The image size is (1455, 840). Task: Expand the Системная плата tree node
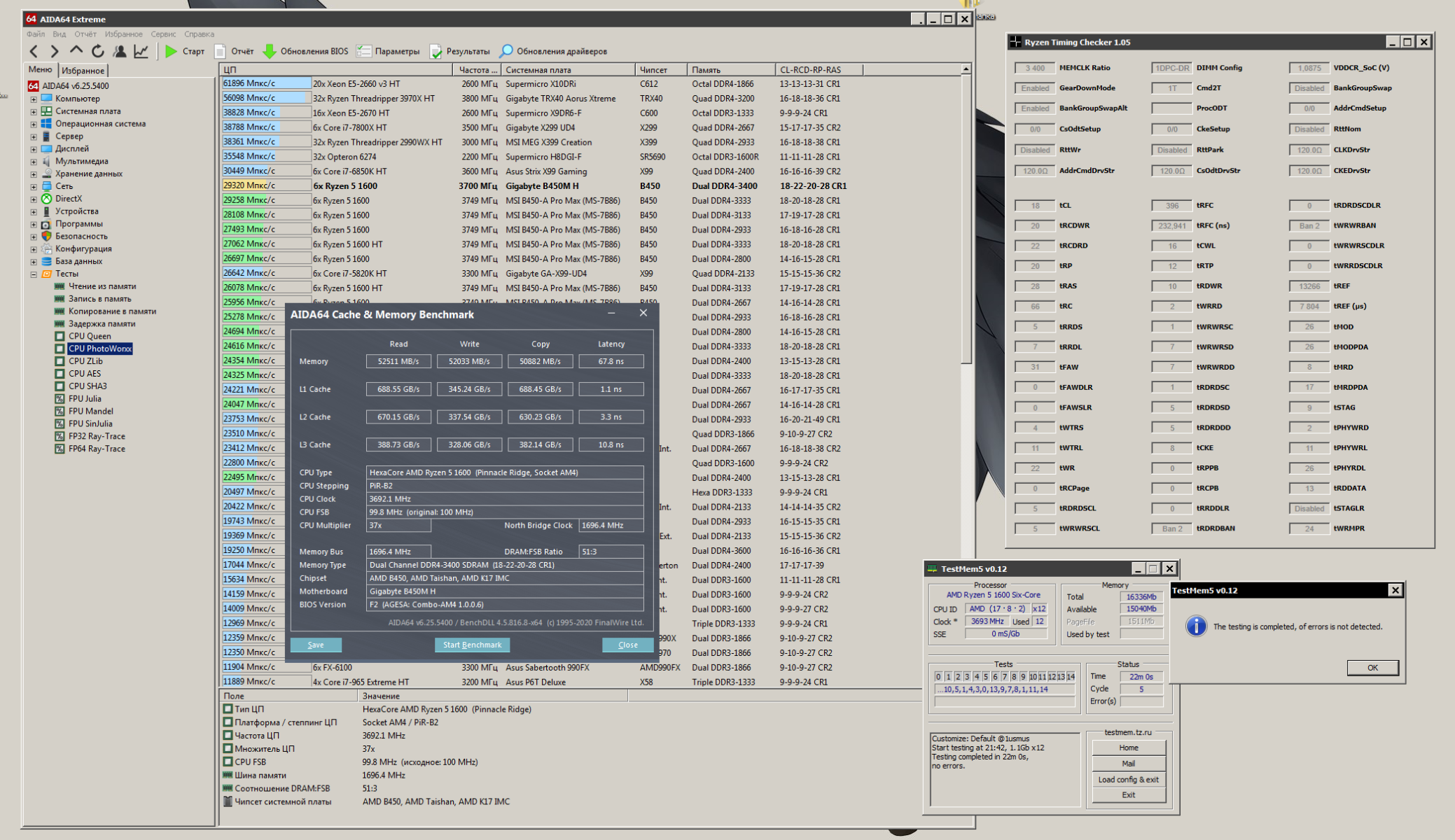click(x=33, y=111)
